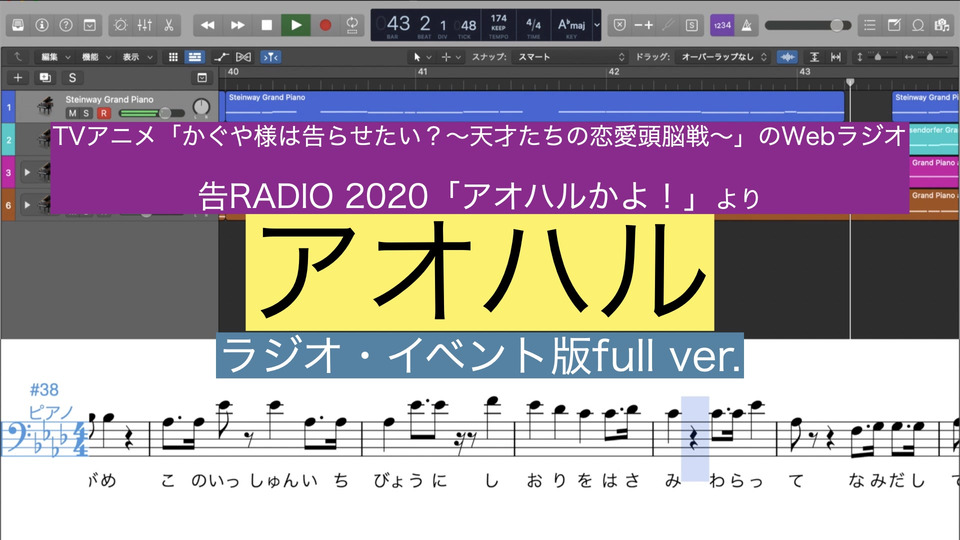Screen dimensions: 960x540
Task: Expand track 6 disclosure triangle
Action: click(x=27, y=204)
